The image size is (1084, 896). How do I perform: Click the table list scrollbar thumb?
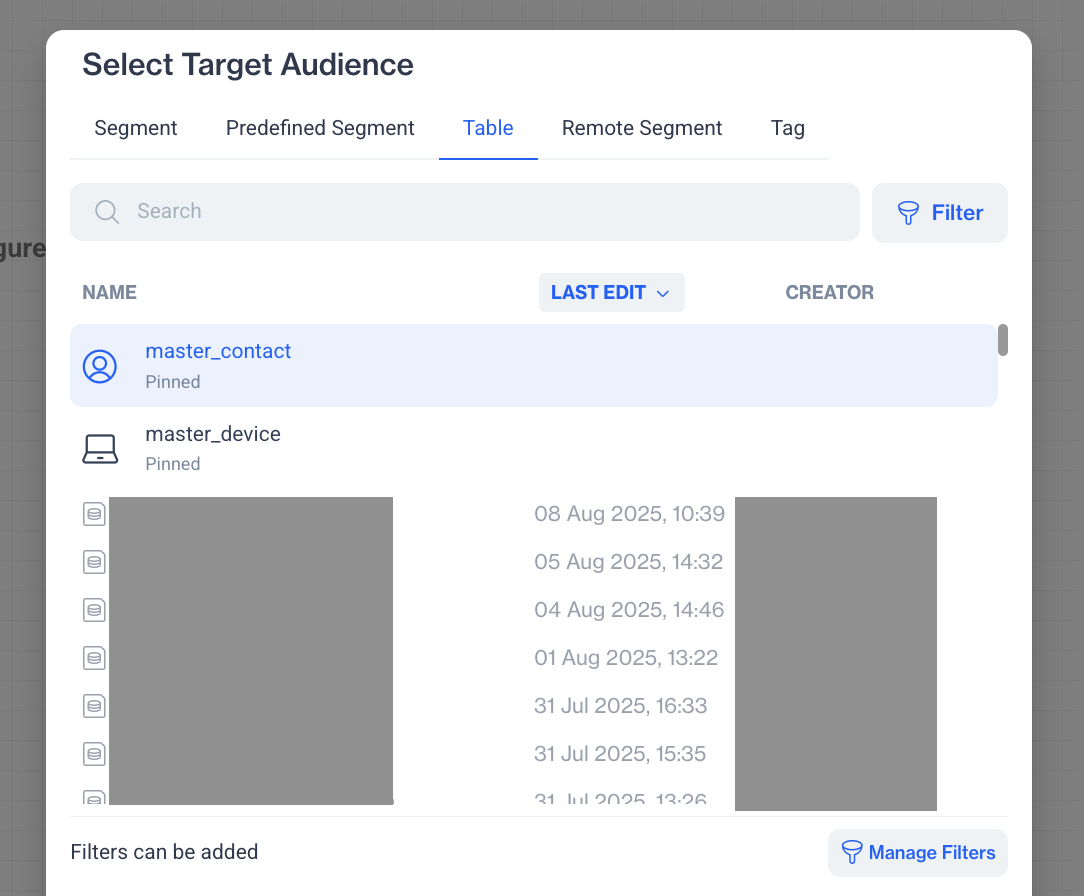click(1002, 340)
